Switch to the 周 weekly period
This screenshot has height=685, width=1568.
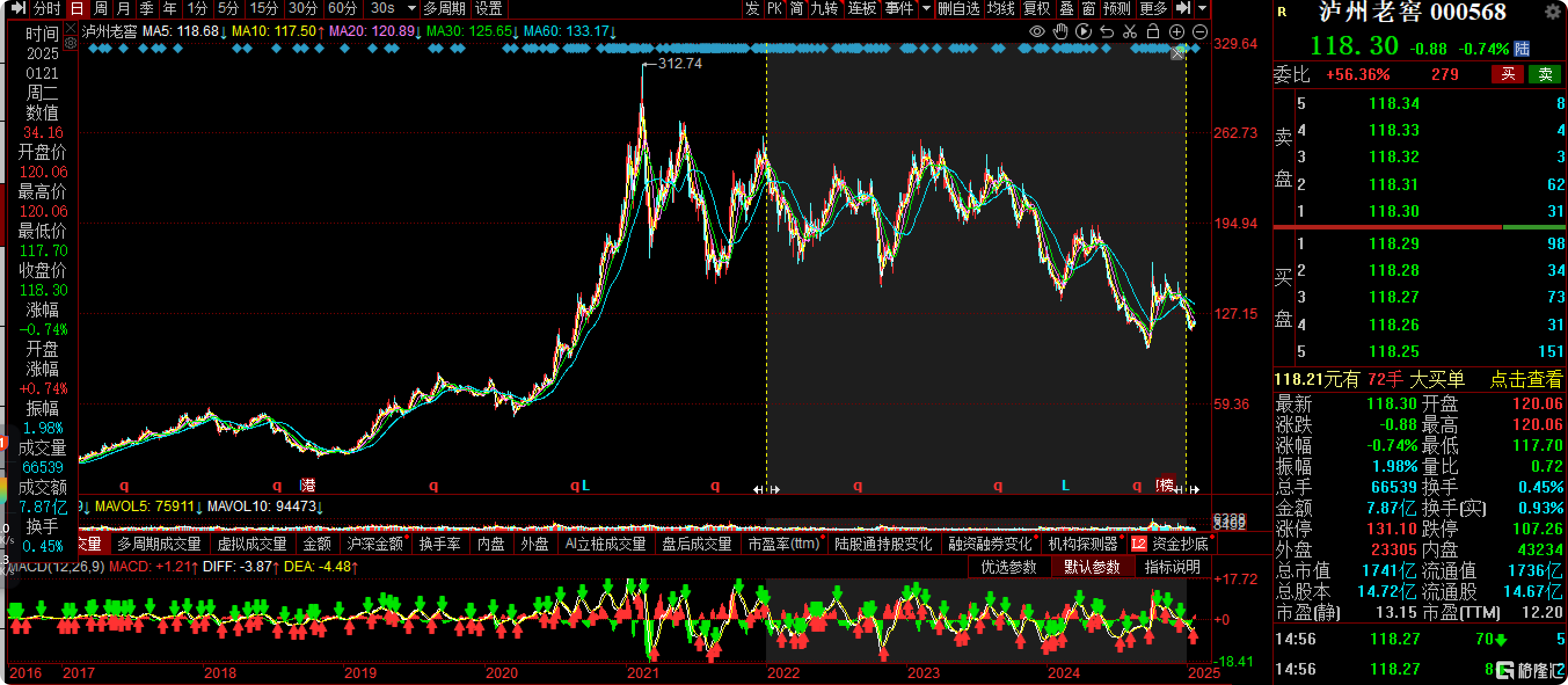(100, 8)
